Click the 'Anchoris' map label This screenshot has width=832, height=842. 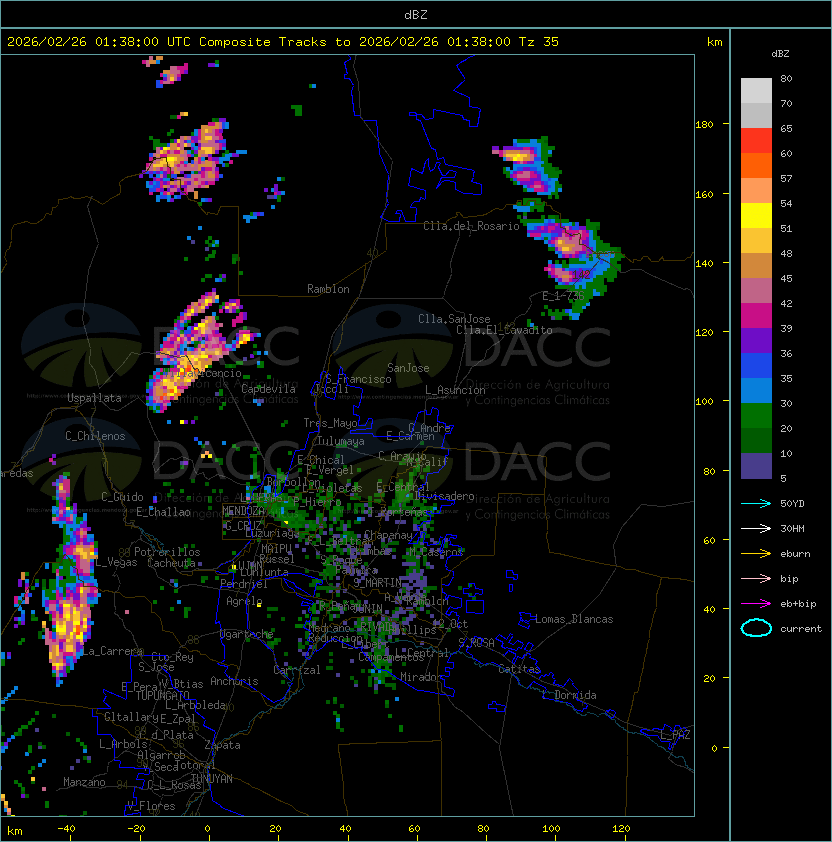234,681
